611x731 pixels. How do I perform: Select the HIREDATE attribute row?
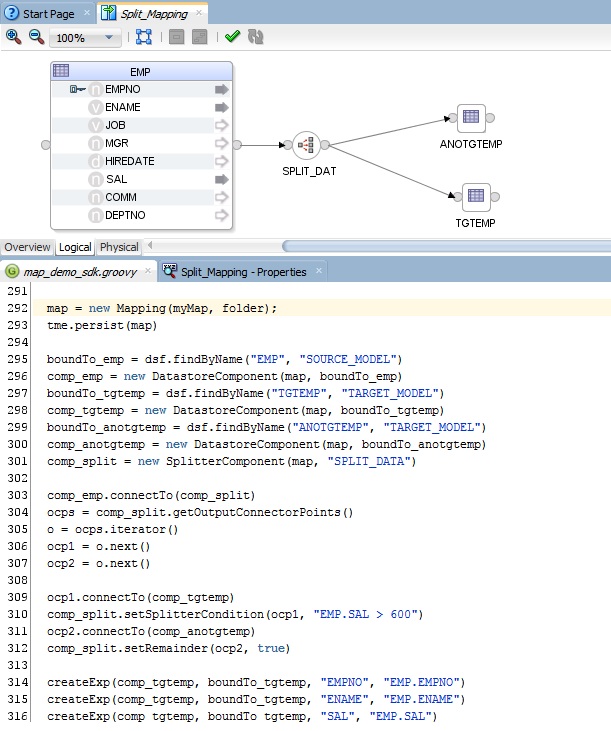coord(141,161)
